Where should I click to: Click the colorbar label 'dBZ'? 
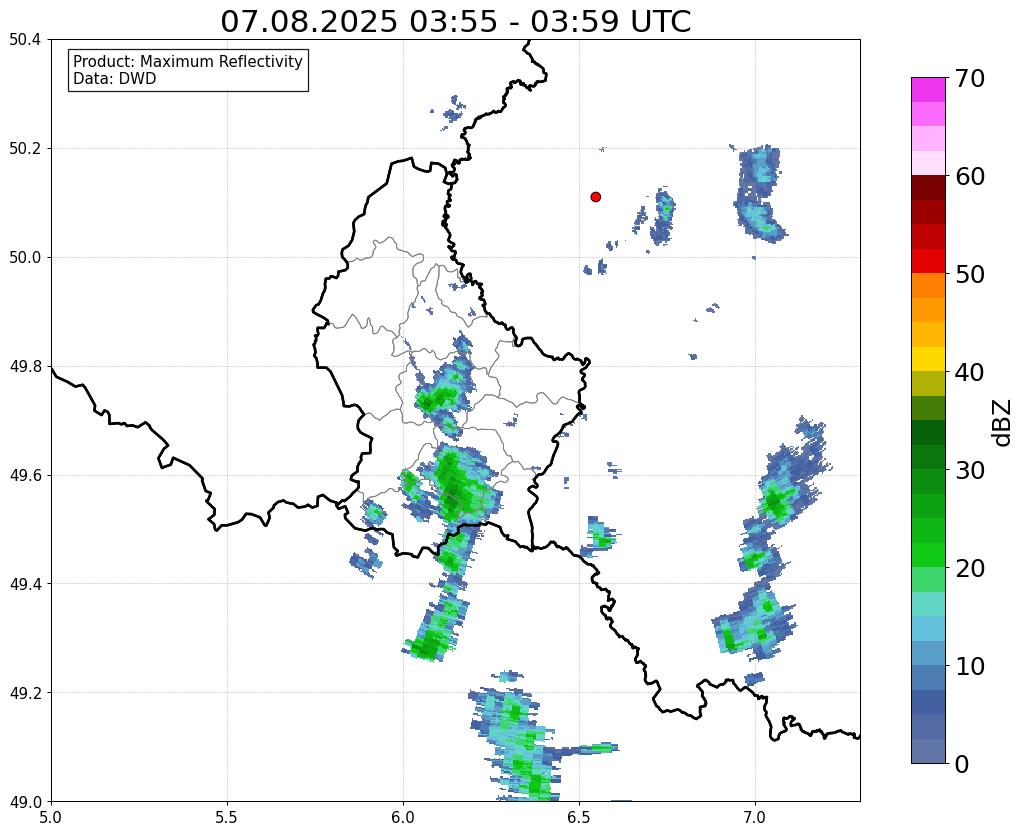pos(1003,422)
